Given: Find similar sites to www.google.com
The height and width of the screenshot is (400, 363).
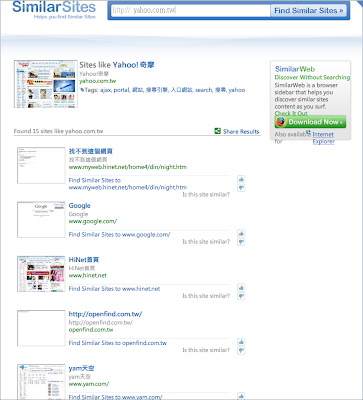Looking at the screenshot, I should pyautogui.click(x=119, y=235).
